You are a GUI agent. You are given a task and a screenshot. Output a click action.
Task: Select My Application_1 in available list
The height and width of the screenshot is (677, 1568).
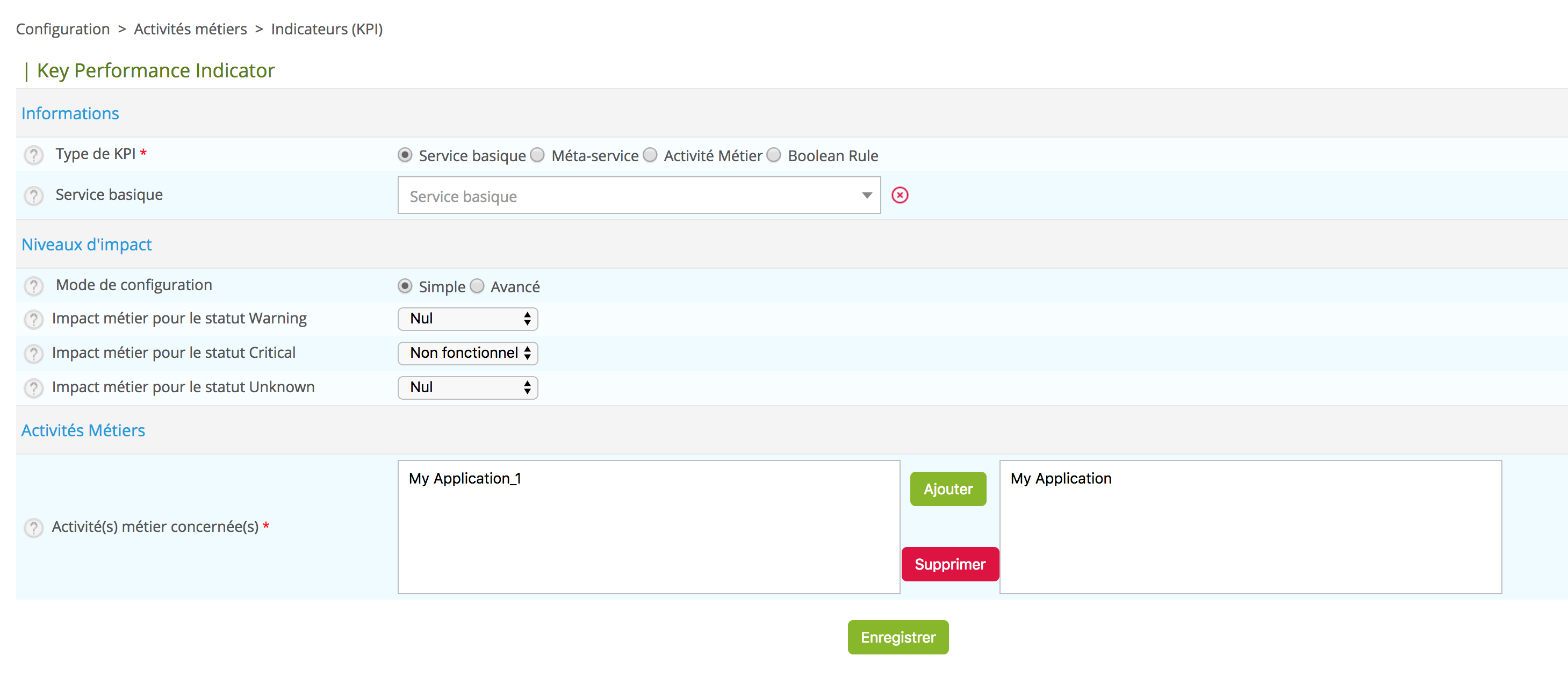(x=465, y=479)
